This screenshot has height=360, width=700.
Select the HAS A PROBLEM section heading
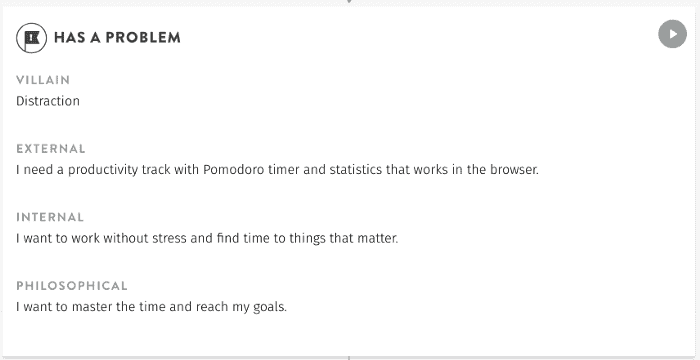click(117, 38)
